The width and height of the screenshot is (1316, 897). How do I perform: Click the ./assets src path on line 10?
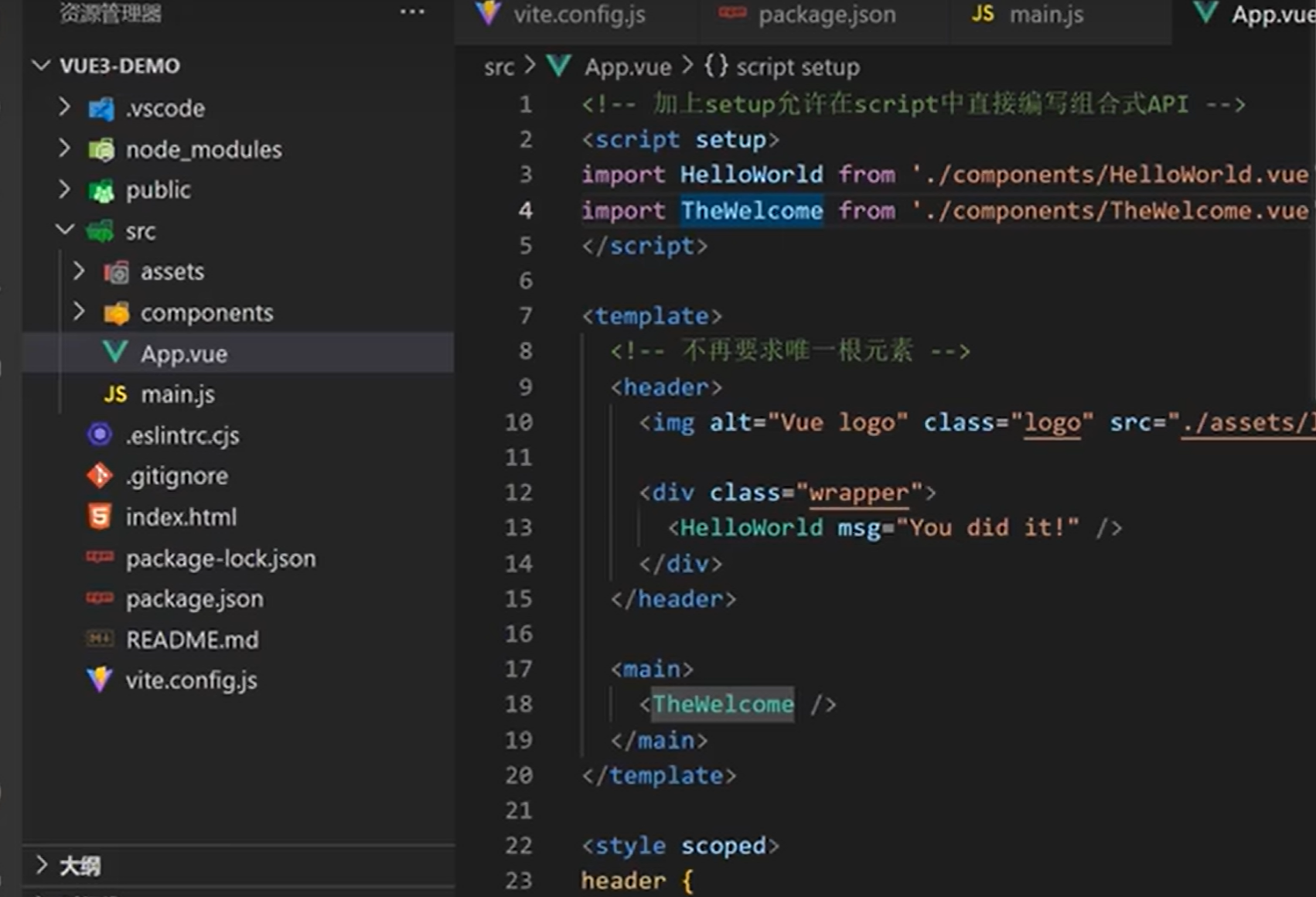pyautogui.click(x=1248, y=423)
